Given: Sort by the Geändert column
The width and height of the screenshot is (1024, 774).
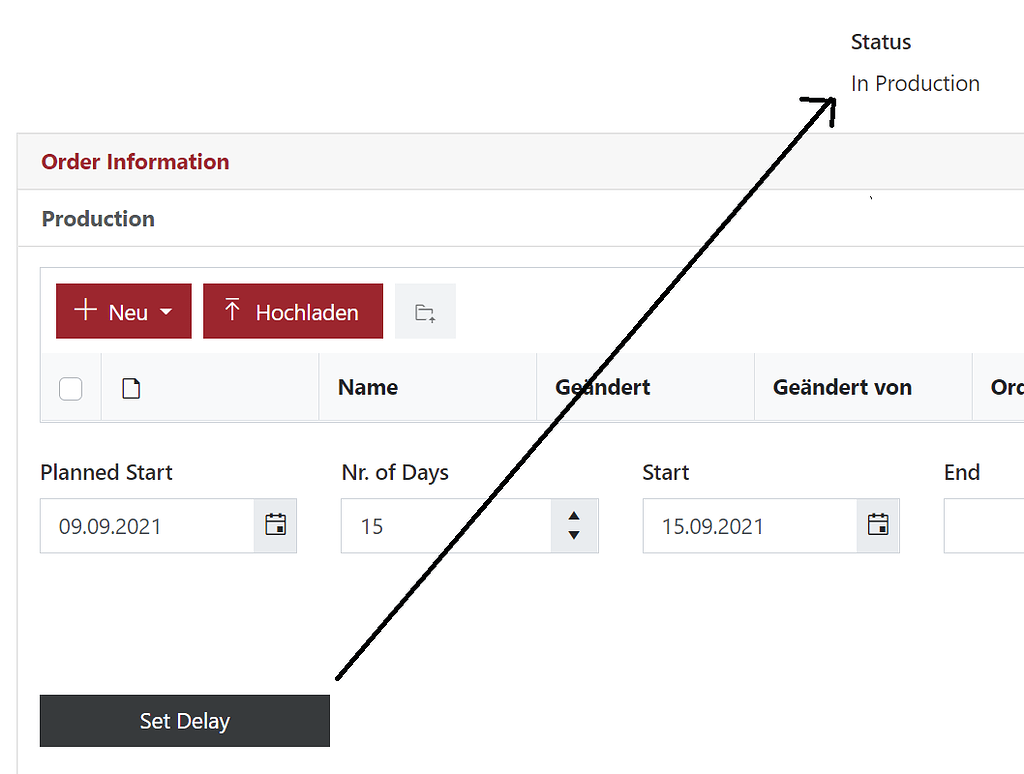Looking at the screenshot, I should pos(603,388).
